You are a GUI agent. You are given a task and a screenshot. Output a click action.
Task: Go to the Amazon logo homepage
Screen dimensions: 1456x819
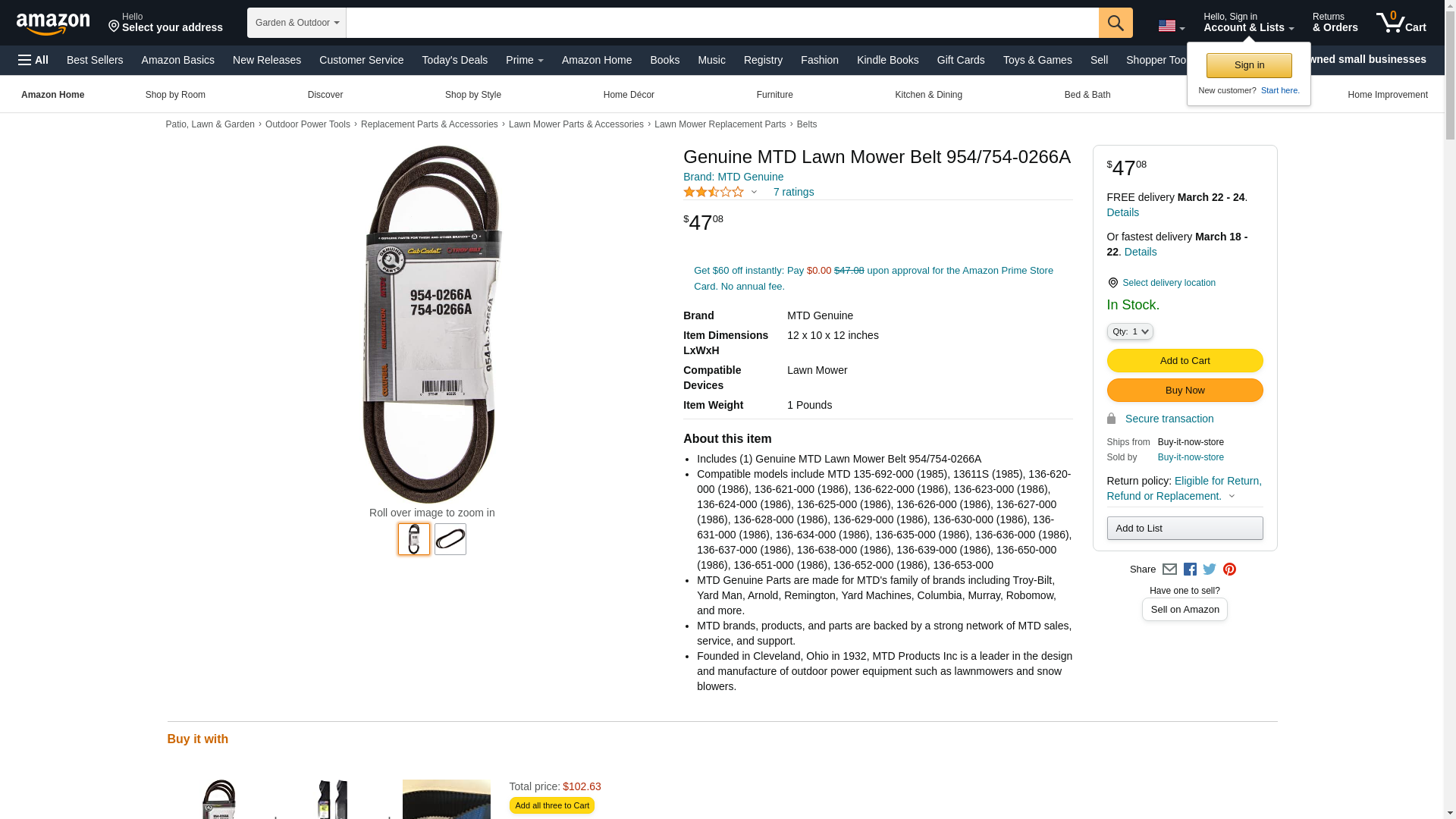[x=53, y=23]
